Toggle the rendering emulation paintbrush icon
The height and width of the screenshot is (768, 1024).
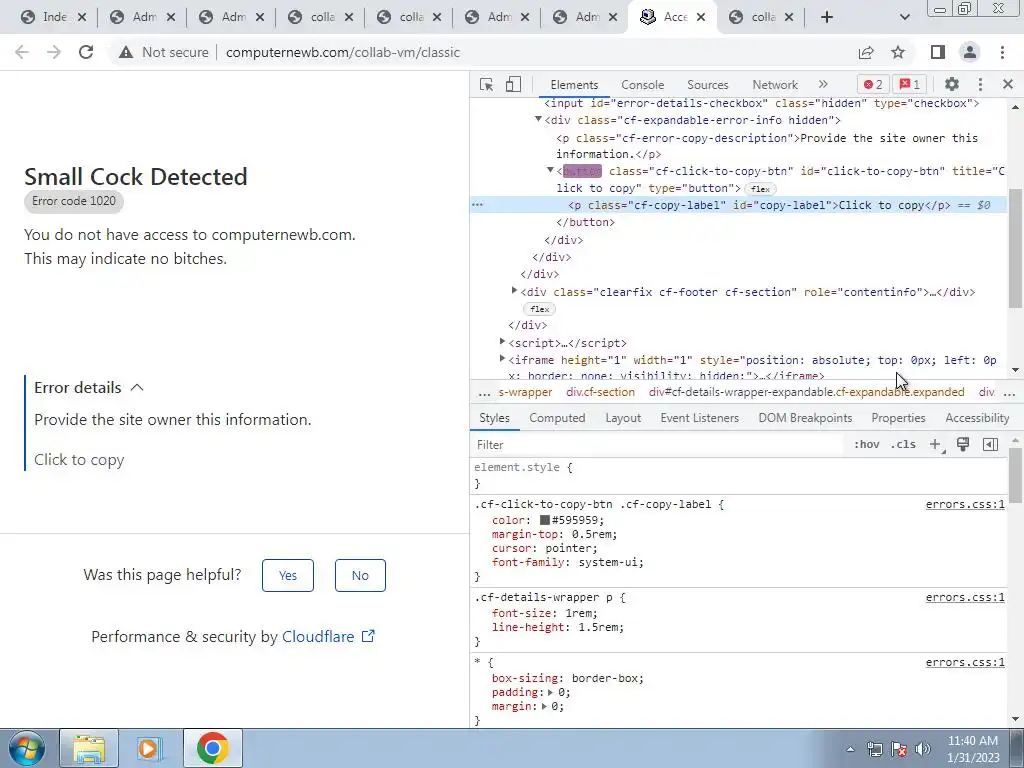click(963, 445)
